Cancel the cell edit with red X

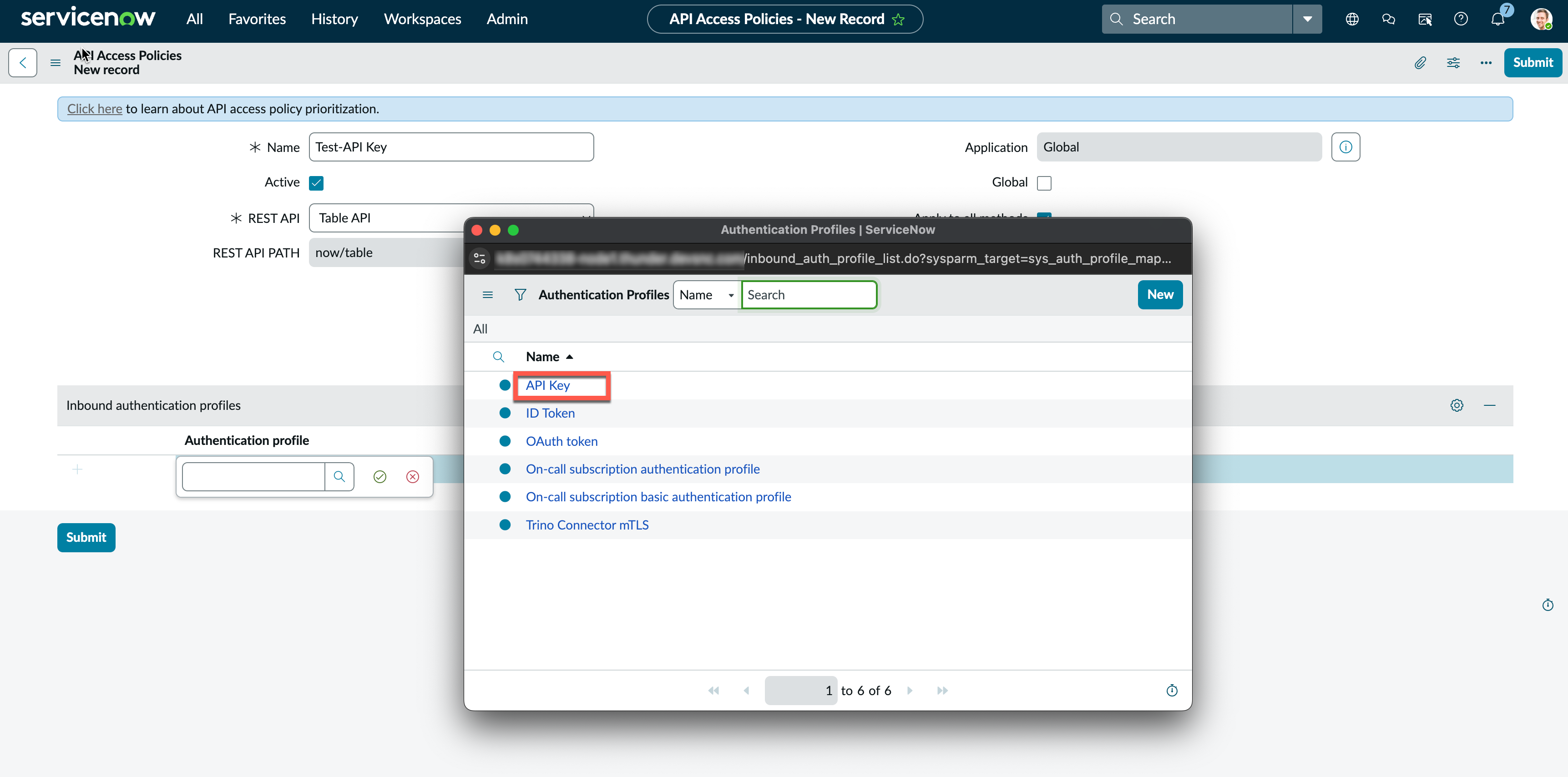[x=413, y=476]
